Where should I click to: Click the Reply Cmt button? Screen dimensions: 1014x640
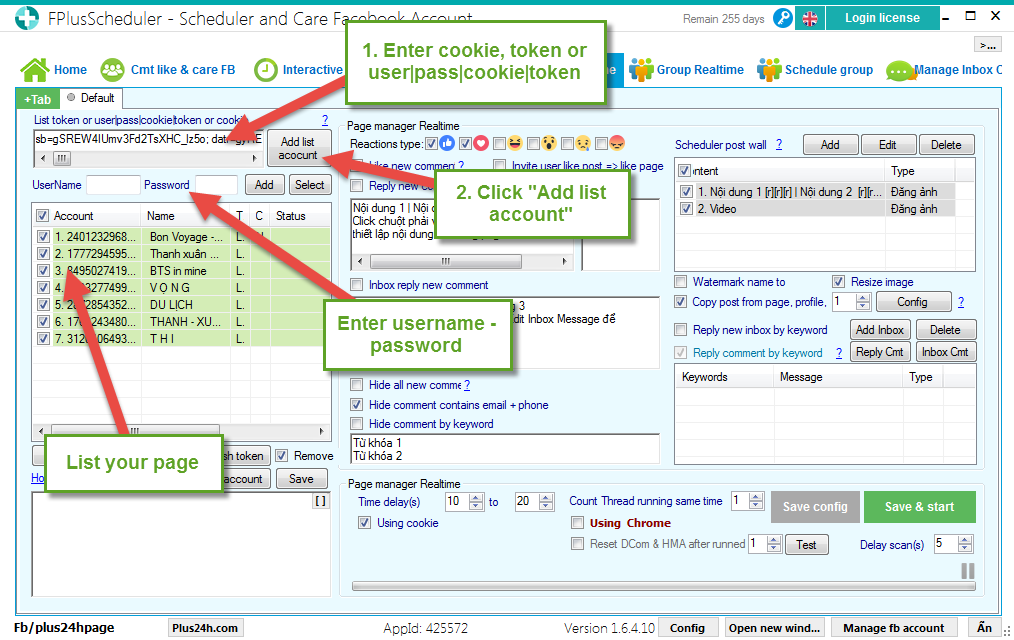879,352
